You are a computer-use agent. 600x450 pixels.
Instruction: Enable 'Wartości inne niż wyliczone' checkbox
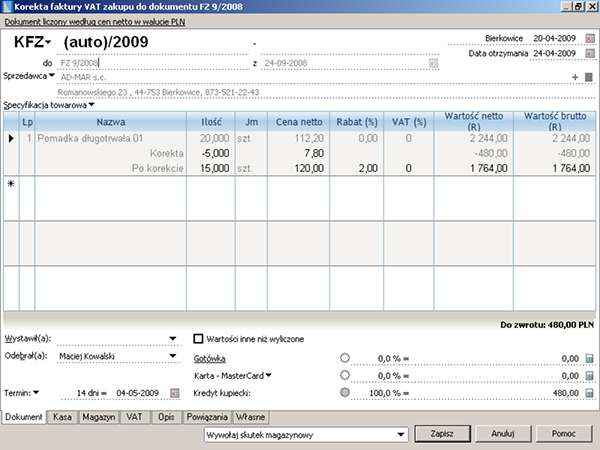[x=197, y=339]
